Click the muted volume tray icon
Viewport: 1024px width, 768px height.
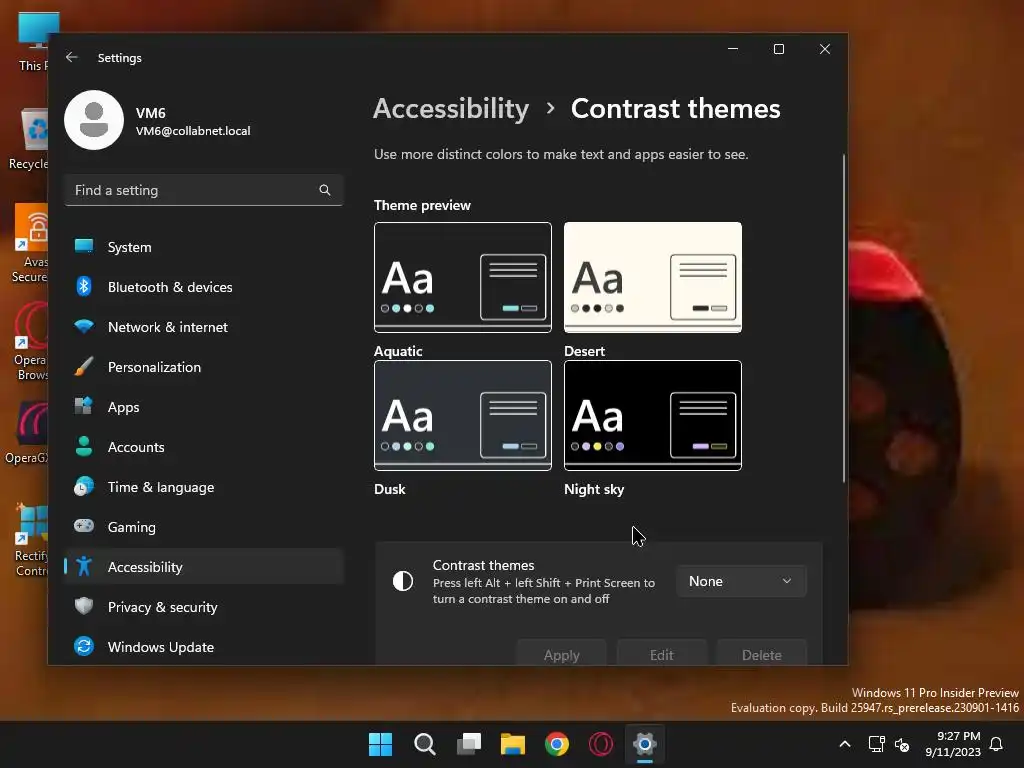pos(902,744)
